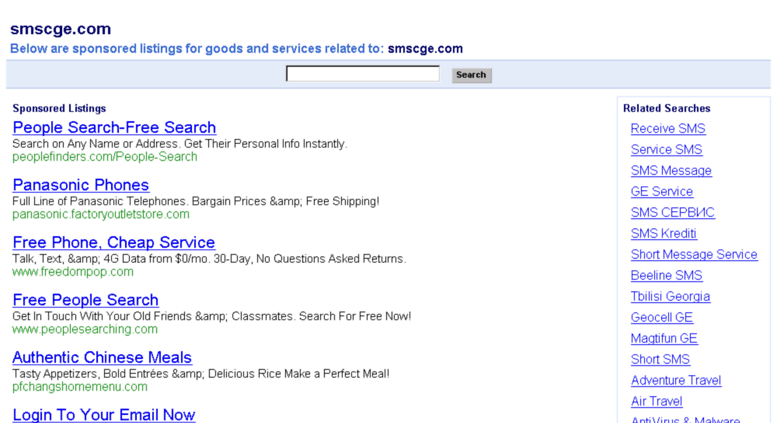
Task: Select SMS Krediti related search
Action: [x=664, y=233]
